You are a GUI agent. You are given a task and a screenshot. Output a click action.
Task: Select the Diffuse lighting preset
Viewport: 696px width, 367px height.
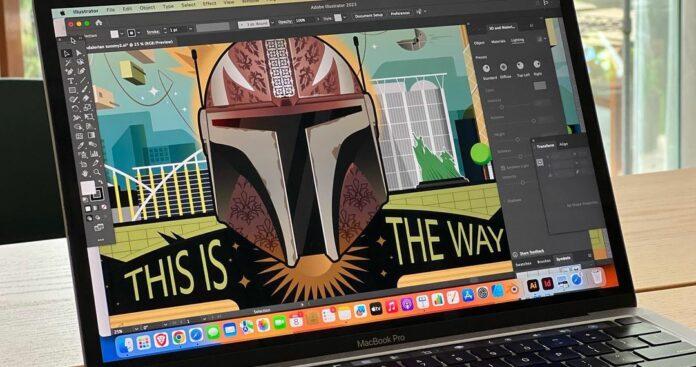click(503, 67)
